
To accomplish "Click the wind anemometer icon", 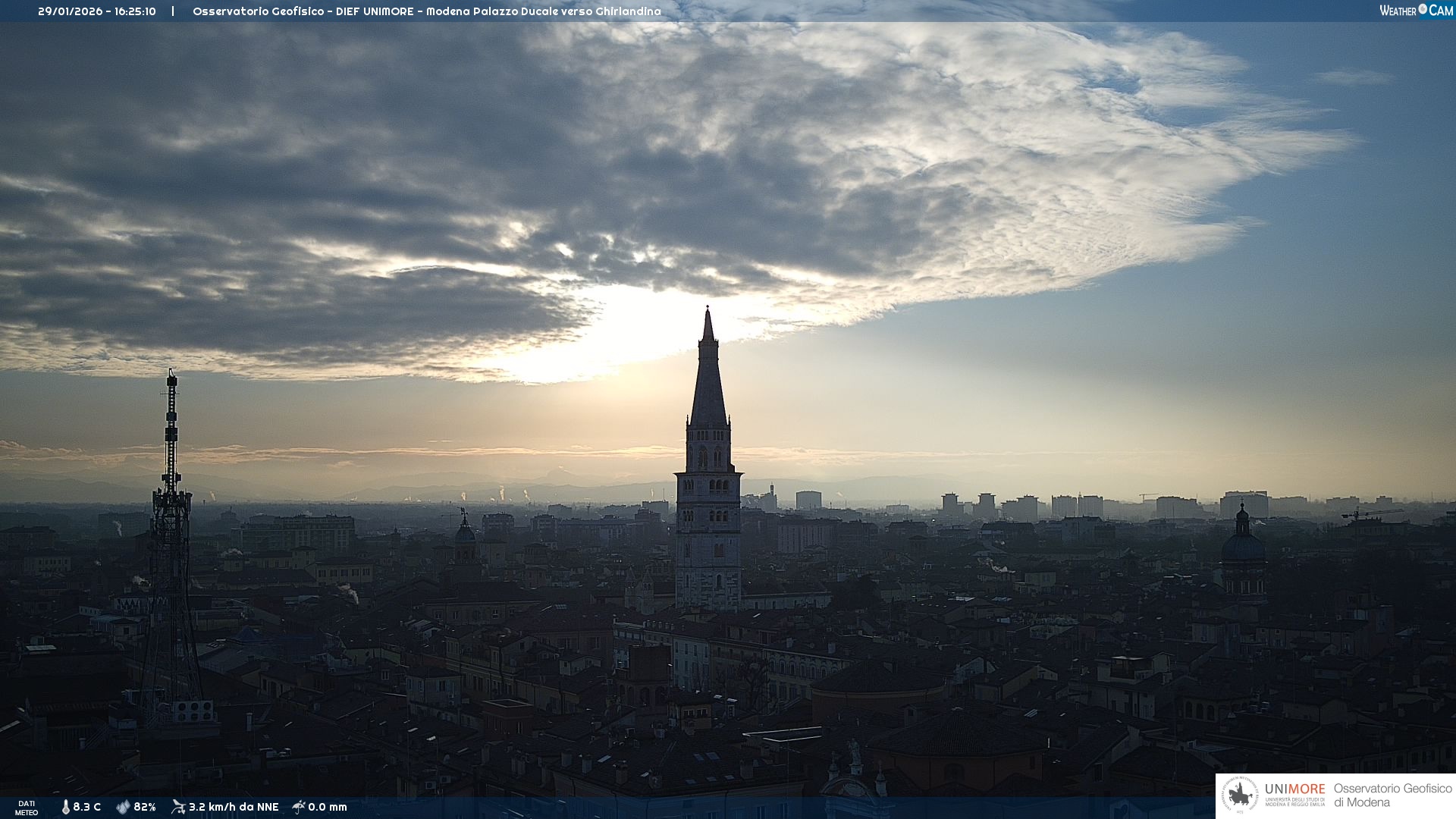I will click(178, 807).
